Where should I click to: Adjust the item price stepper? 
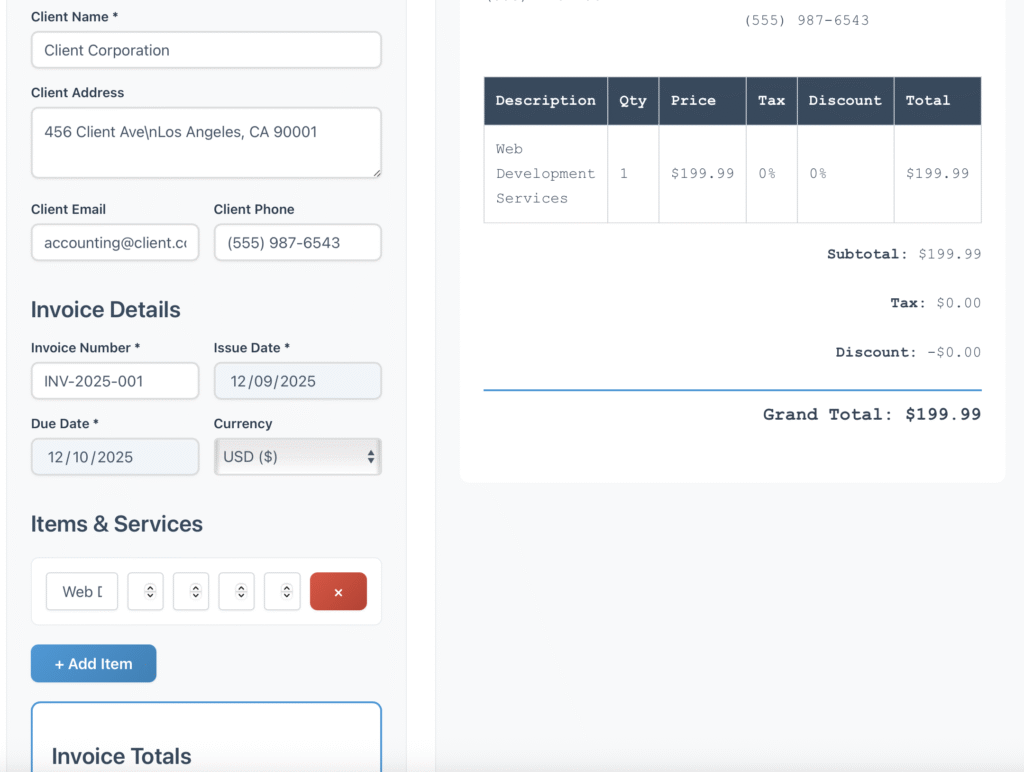click(x=190, y=591)
